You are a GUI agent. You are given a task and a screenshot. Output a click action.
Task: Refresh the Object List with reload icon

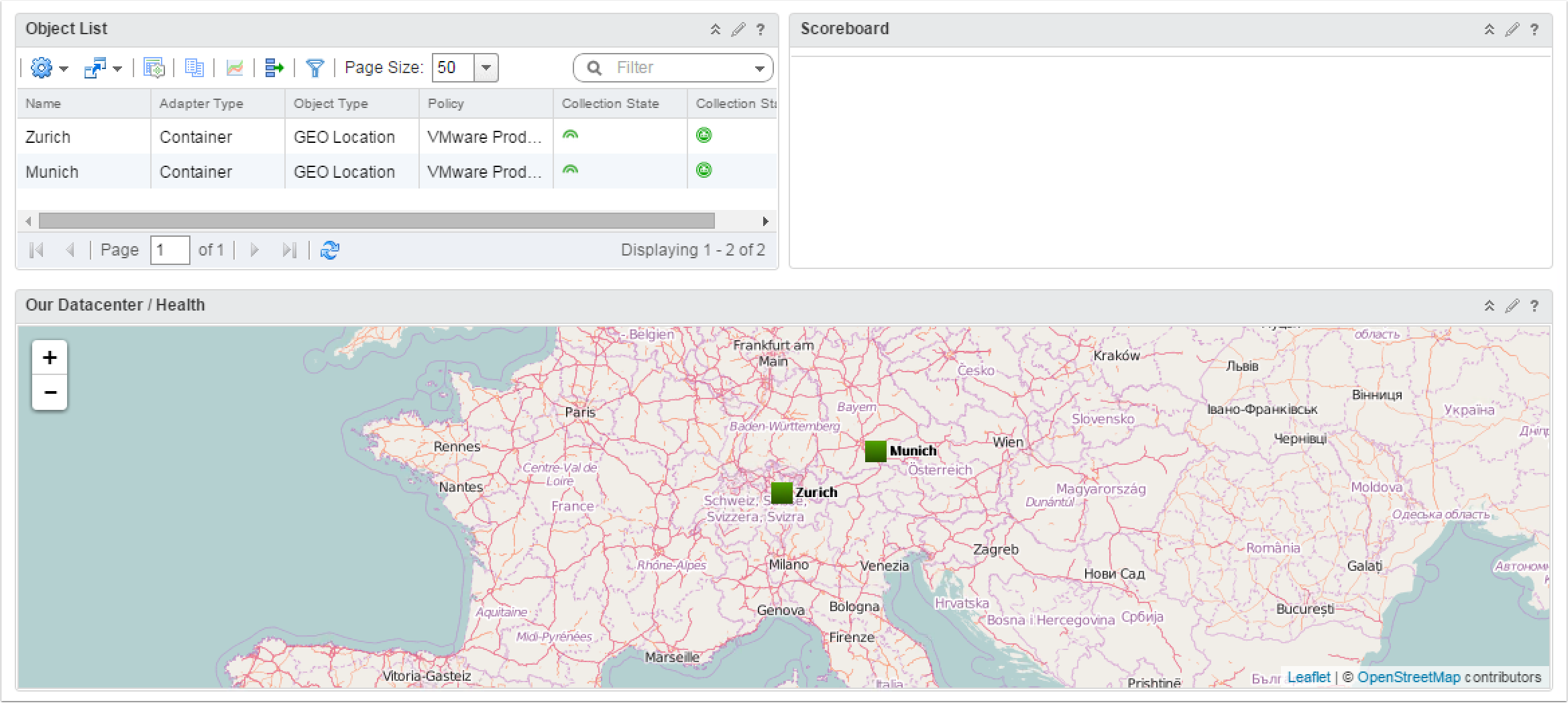pyautogui.click(x=329, y=250)
